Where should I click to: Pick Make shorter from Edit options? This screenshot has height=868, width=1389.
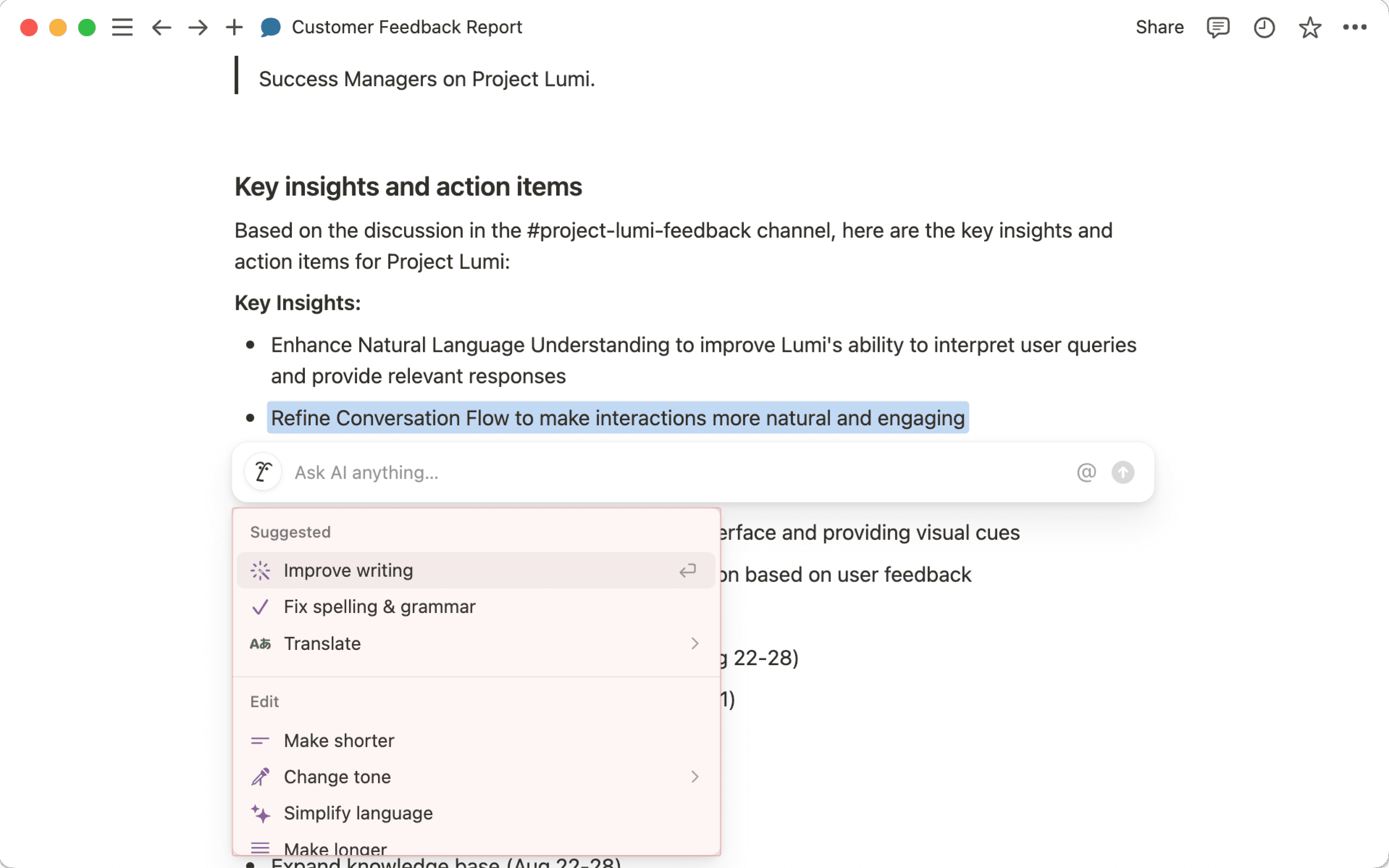(339, 741)
